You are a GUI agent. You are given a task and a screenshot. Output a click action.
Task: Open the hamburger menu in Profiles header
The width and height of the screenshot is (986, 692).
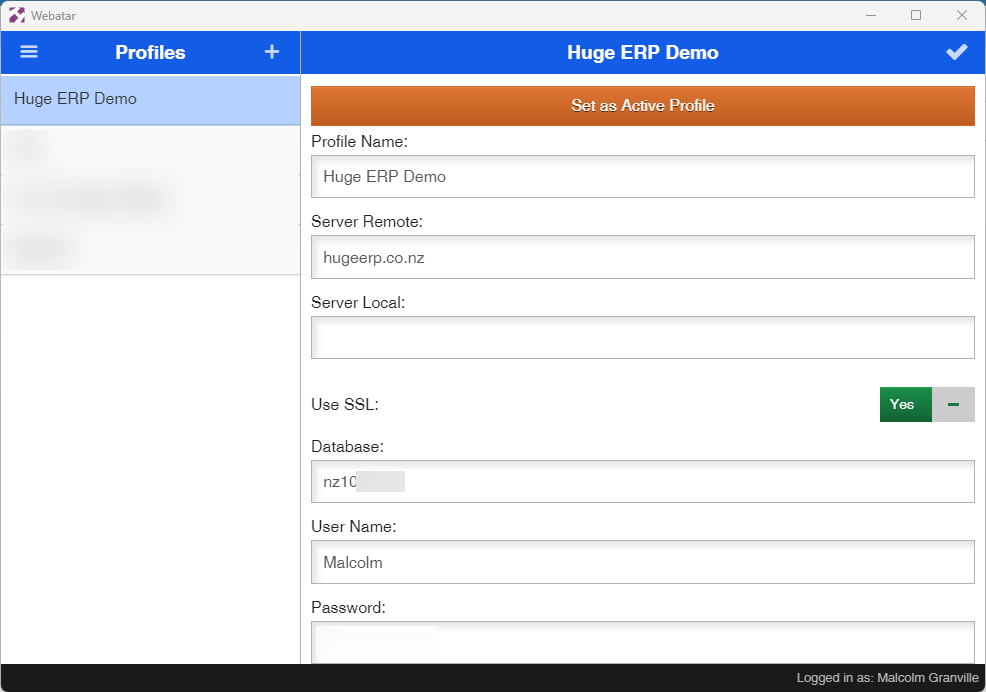tap(29, 52)
